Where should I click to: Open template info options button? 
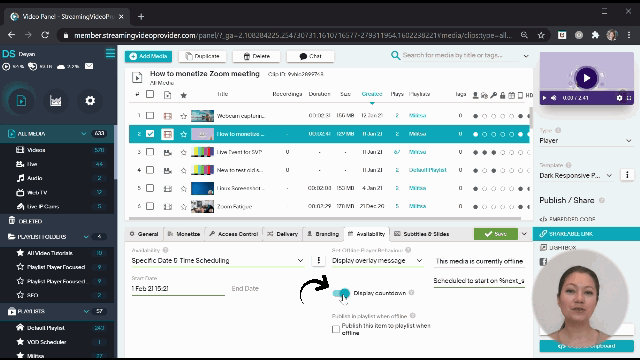pos(627,175)
